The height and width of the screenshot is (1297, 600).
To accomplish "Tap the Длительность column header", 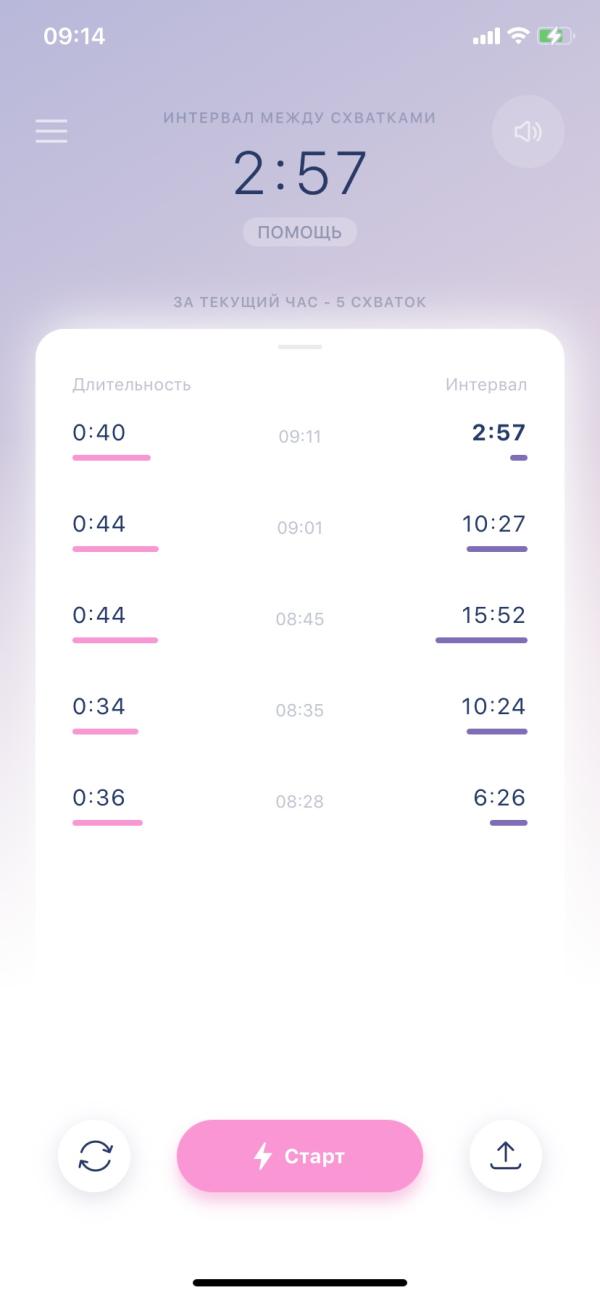I will tap(131, 385).
